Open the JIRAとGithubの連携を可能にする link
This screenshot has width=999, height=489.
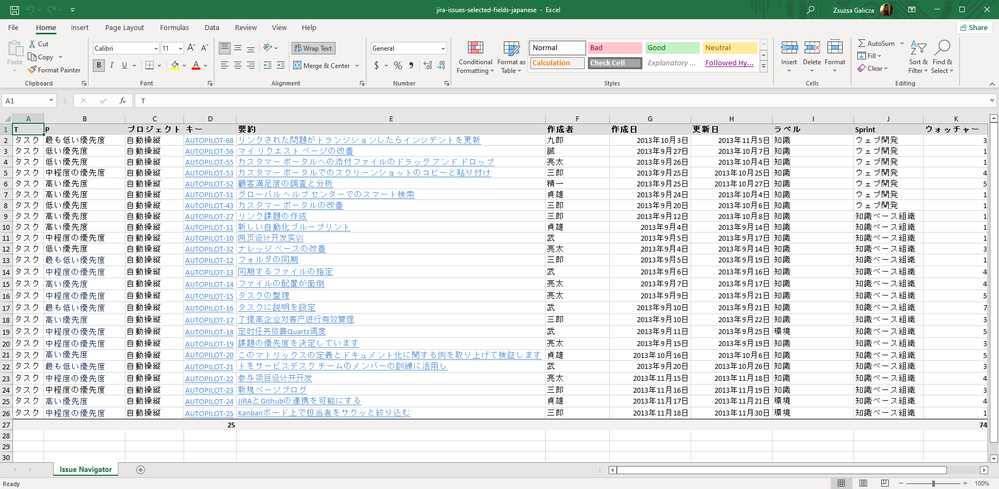pos(299,401)
